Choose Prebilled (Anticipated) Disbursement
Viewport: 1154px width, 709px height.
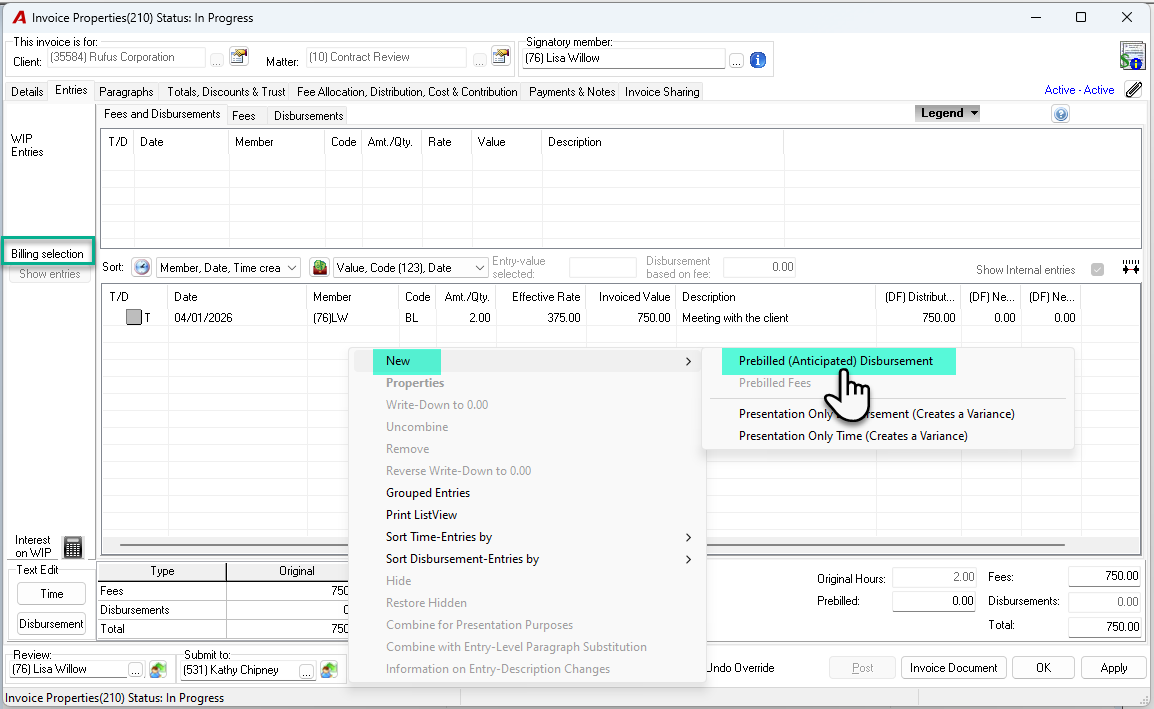click(836, 361)
